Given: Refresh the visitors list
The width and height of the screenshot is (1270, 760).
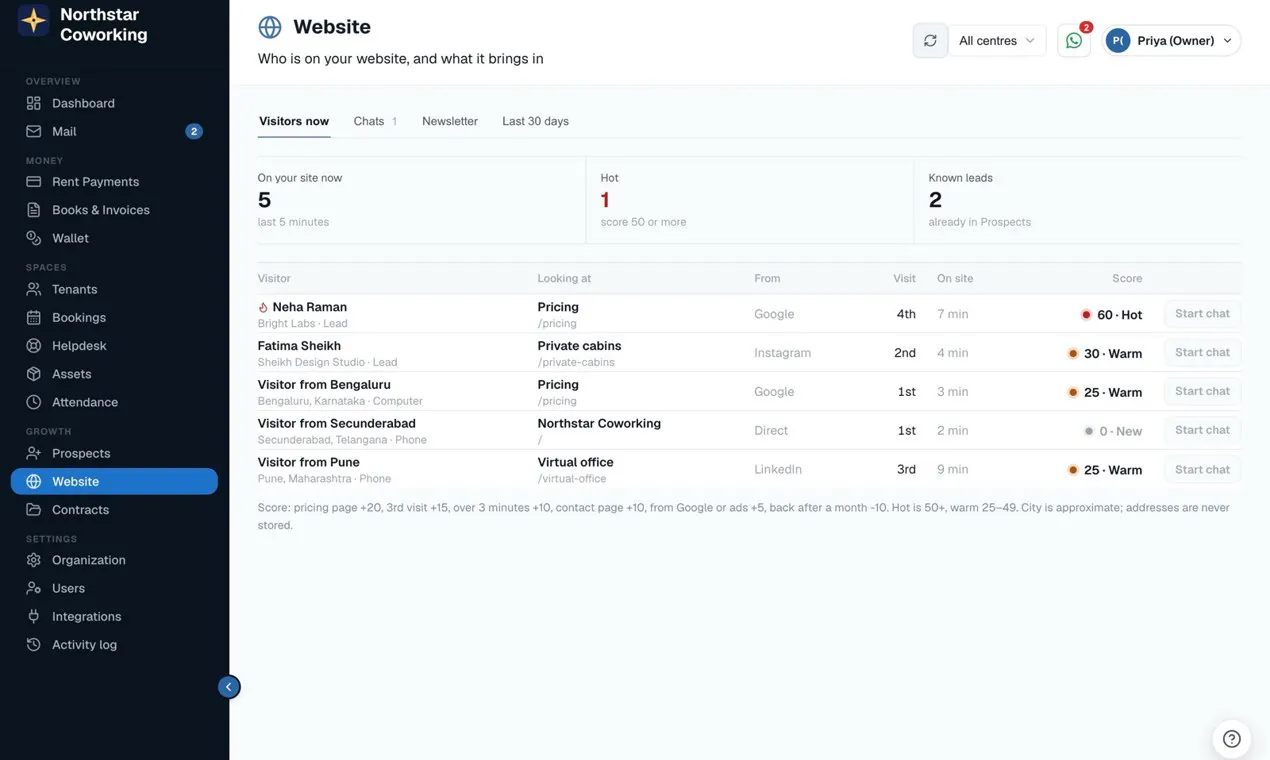Looking at the screenshot, I should point(930,41).
